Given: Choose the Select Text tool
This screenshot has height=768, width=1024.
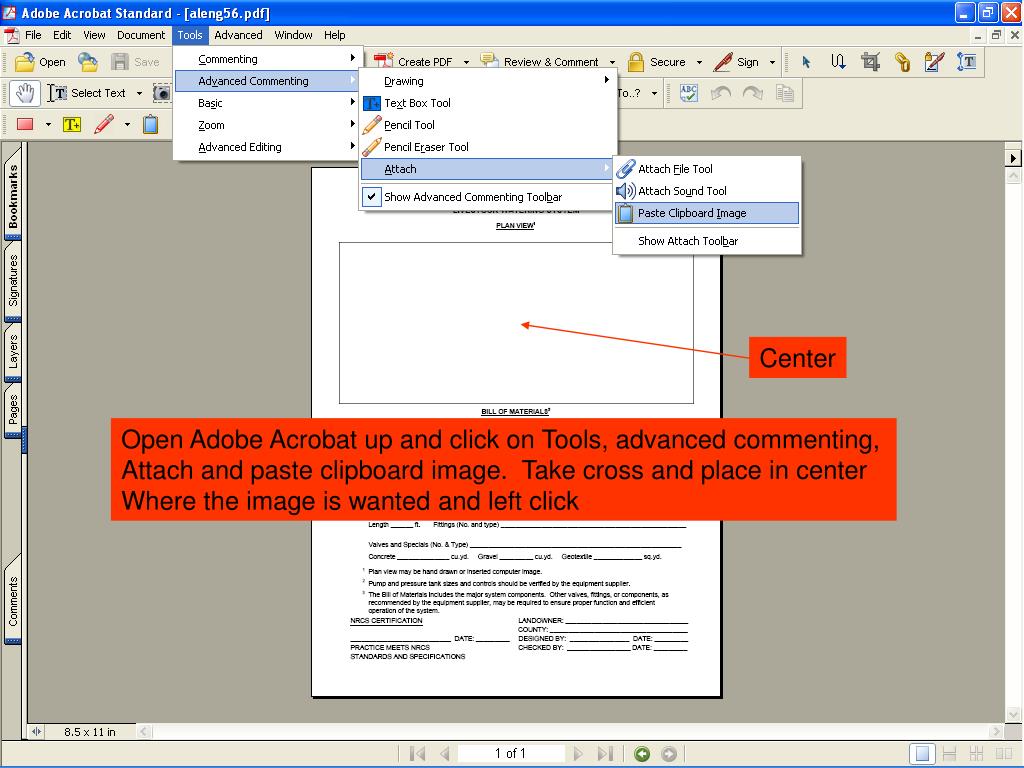Looking at the screenshot, I should coord(86,93).
